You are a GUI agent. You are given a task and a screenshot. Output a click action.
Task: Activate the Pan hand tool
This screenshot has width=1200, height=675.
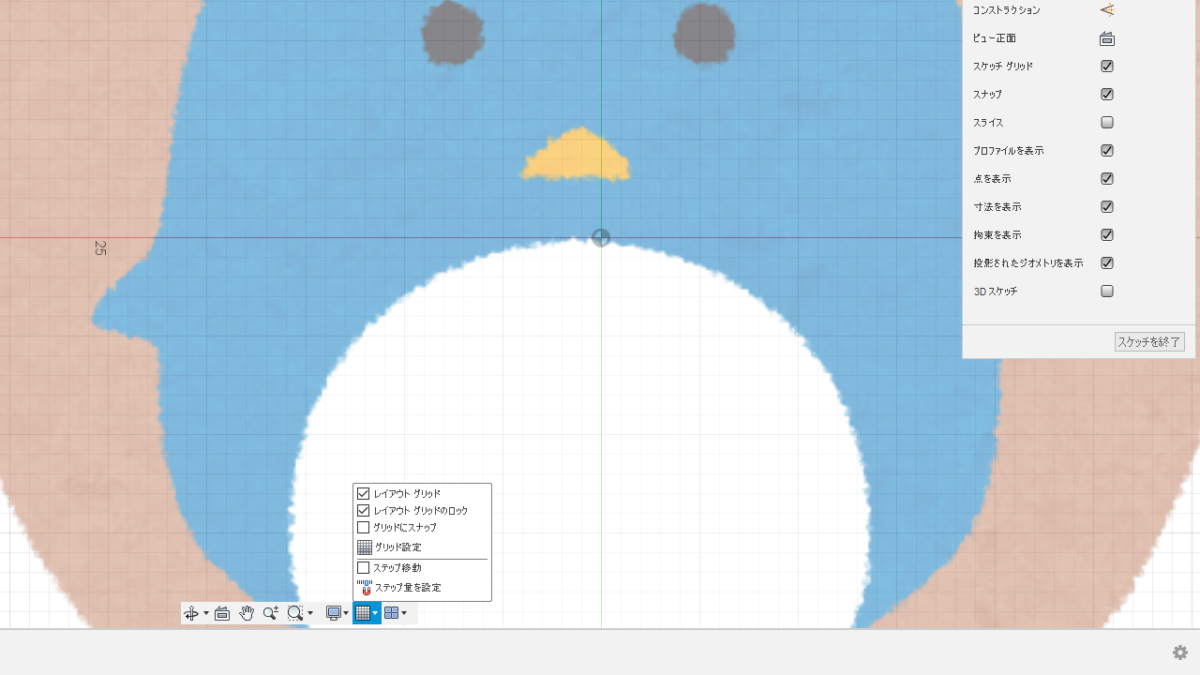[247, 613]
